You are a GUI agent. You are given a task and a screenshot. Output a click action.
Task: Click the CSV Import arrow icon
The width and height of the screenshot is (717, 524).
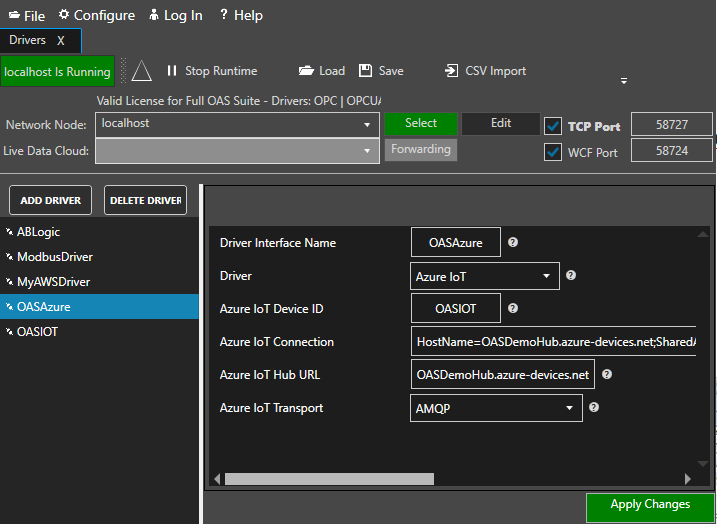point(451,71)
